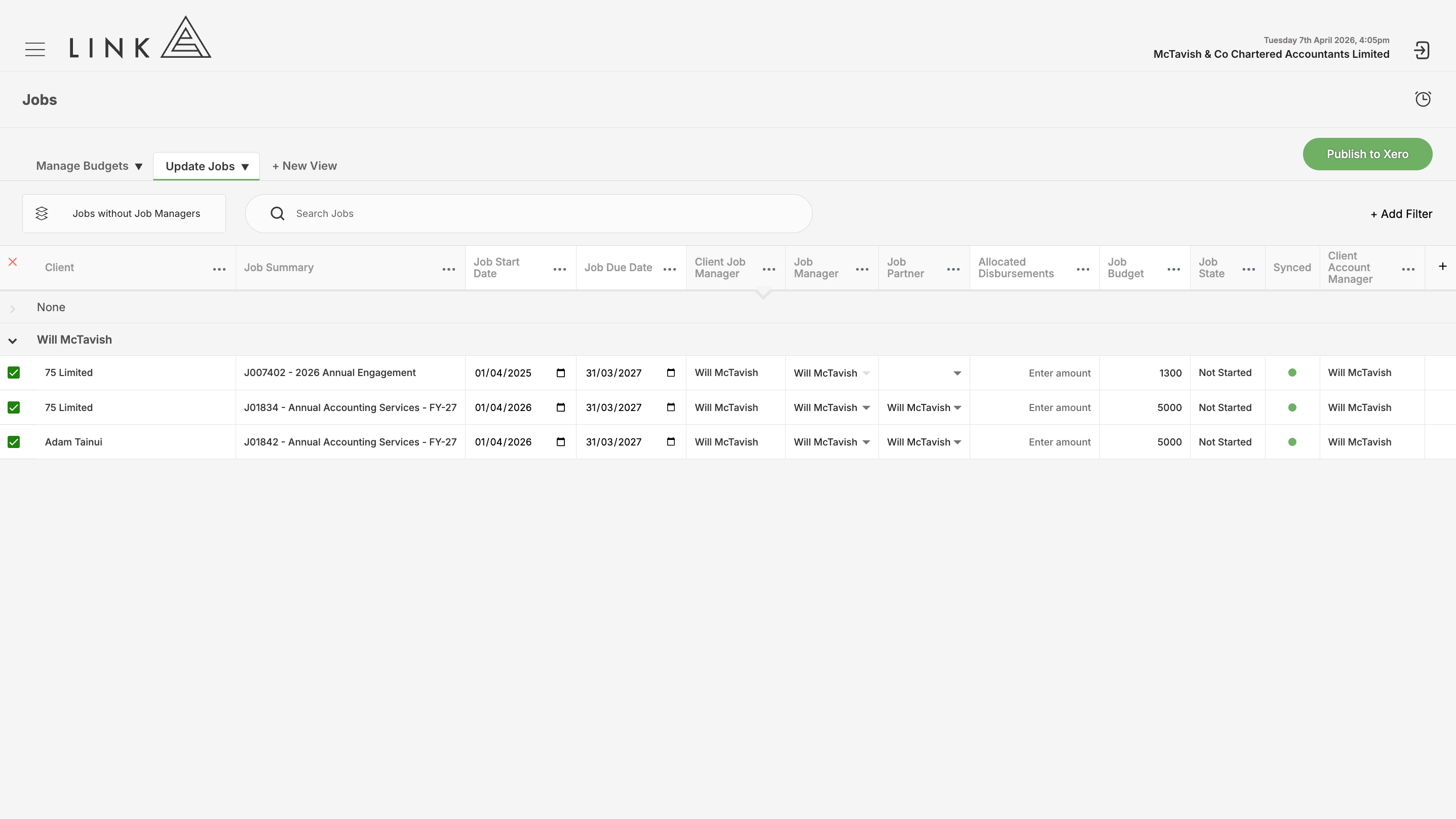Clear selection with red X
1456x819 pixels.
click(x=13, y=262)
